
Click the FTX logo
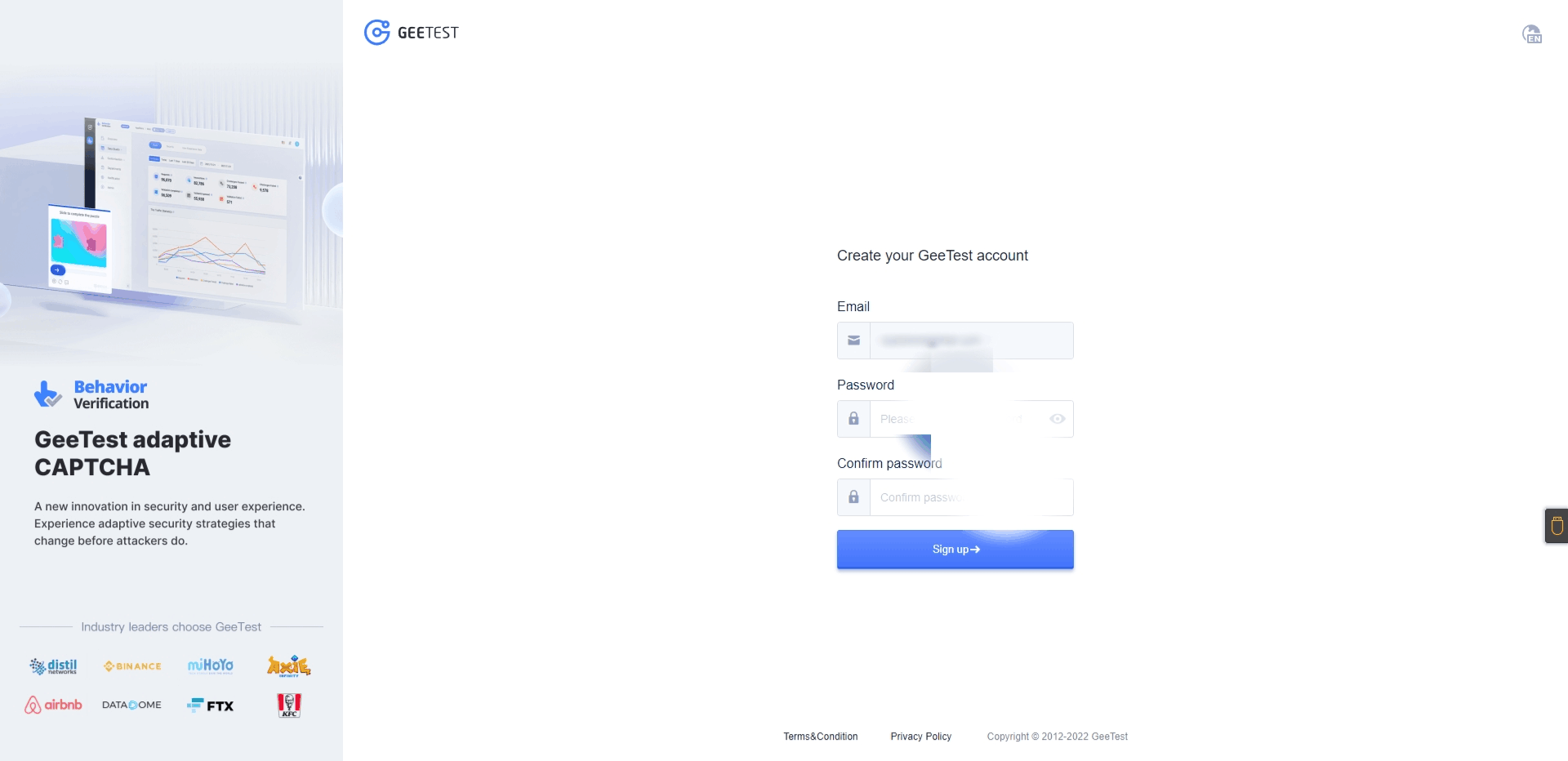coord(211,705)
